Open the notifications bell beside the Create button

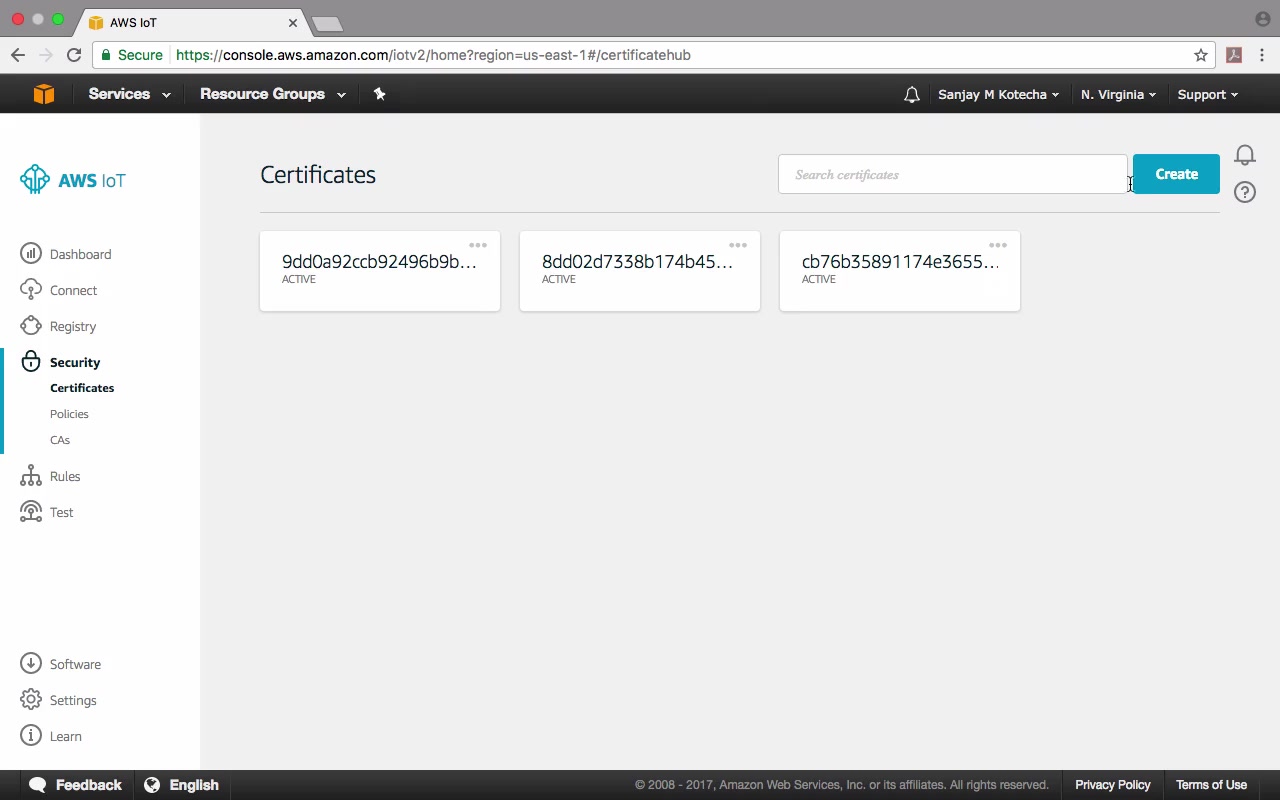[1245, 155]
